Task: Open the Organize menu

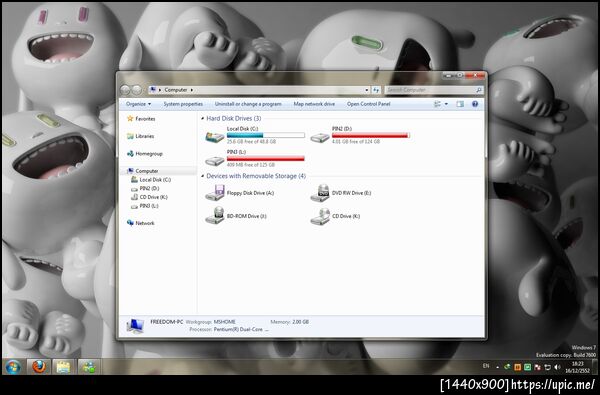Action: coord(138,104)
